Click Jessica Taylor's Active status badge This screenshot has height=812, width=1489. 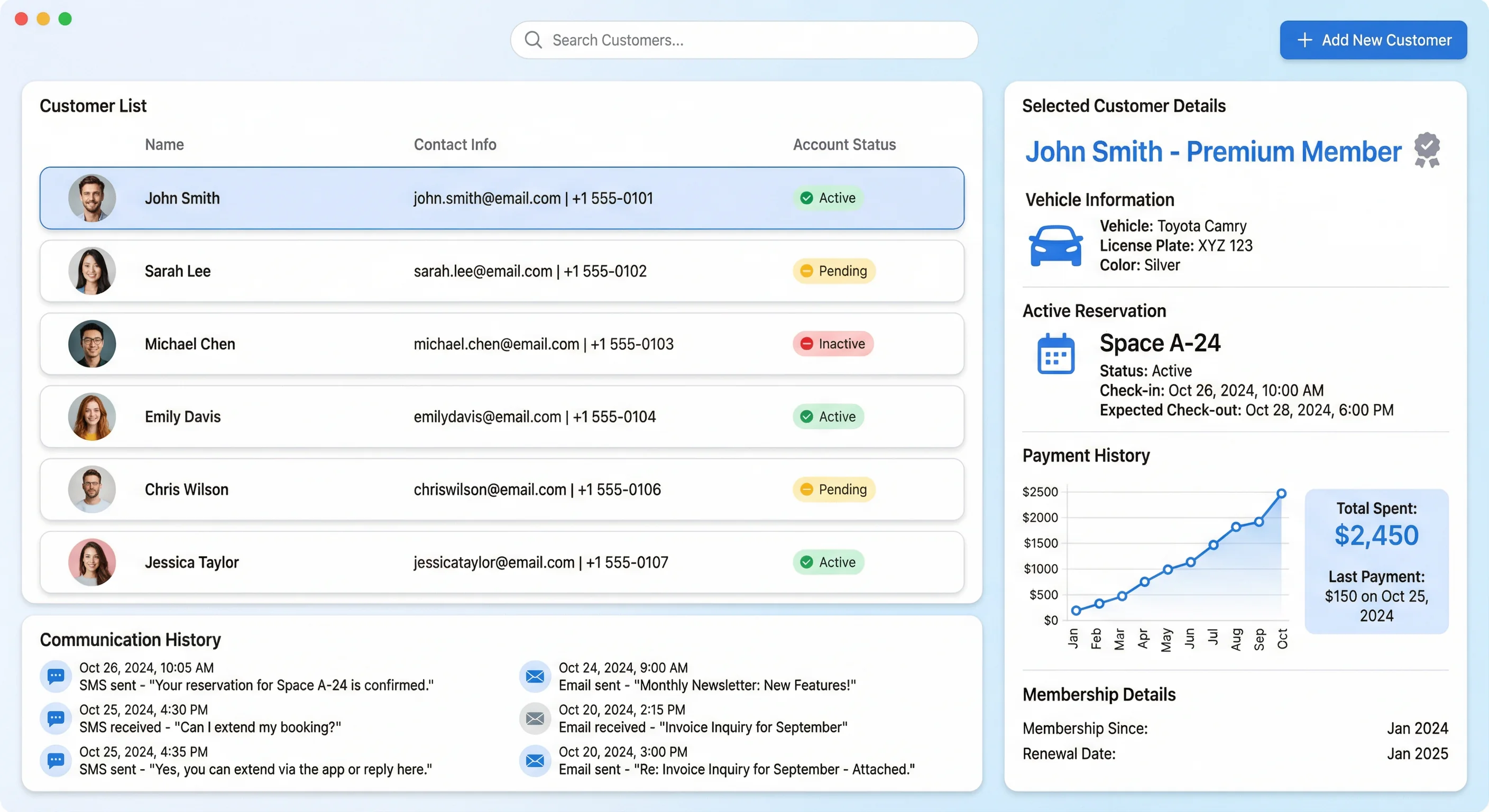click(x=828, y=562)
